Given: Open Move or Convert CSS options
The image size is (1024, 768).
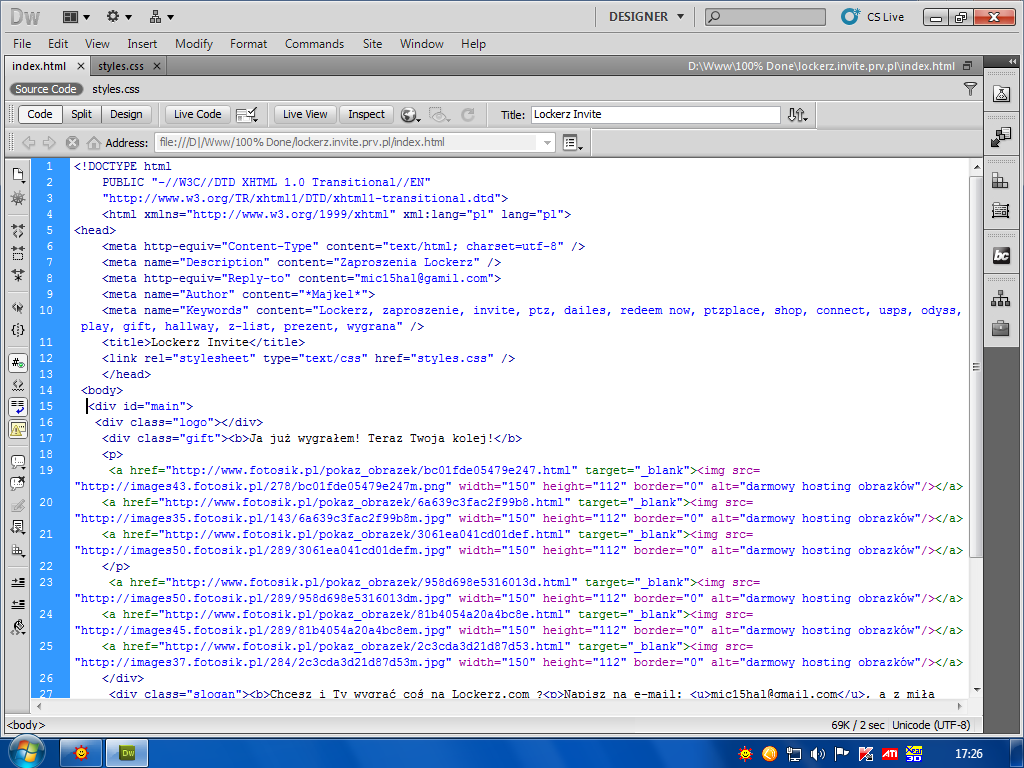Looking at the screenshot, I should [x=18, y=550].
